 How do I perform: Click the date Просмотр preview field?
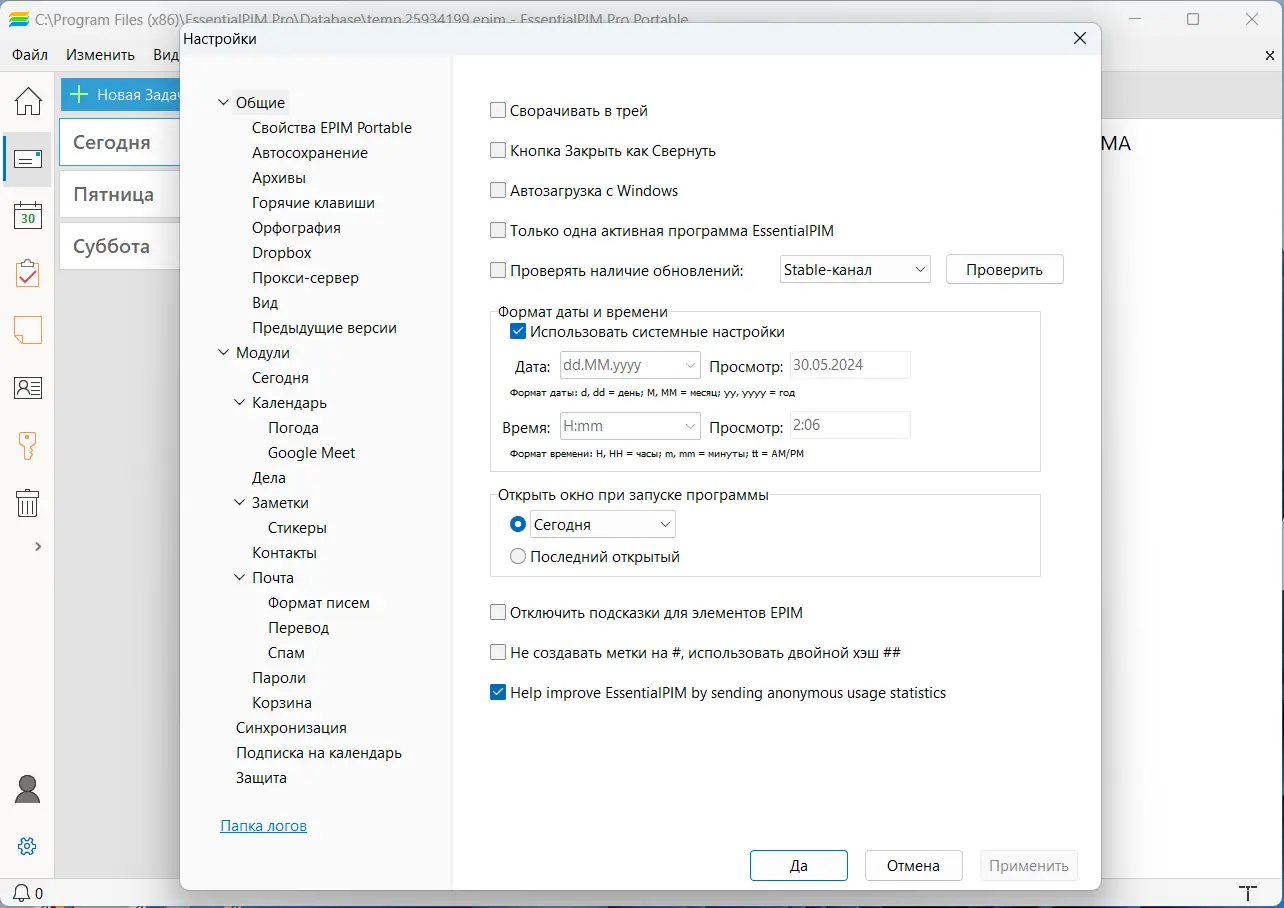click(x=850, y=365)
